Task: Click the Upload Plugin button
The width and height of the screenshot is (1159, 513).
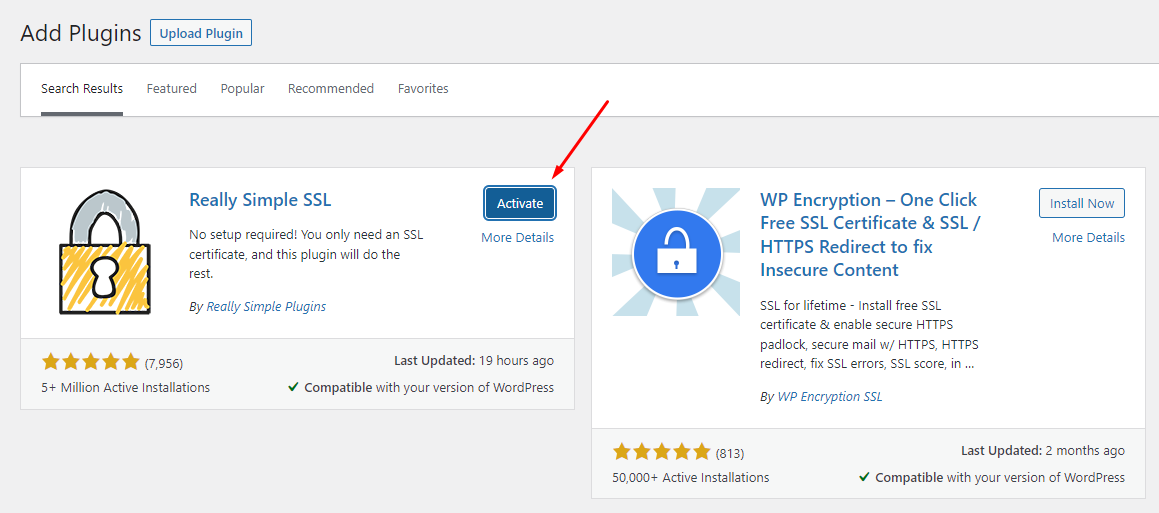Action: coord(201,33)
